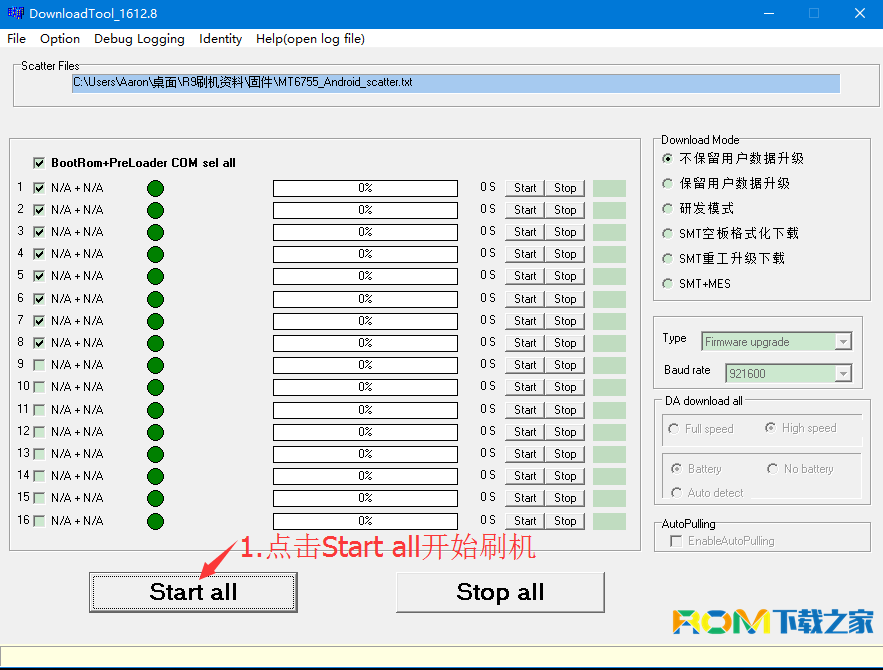Click the Start all button
Screen dimensions: 883x670
coord(193,592)
